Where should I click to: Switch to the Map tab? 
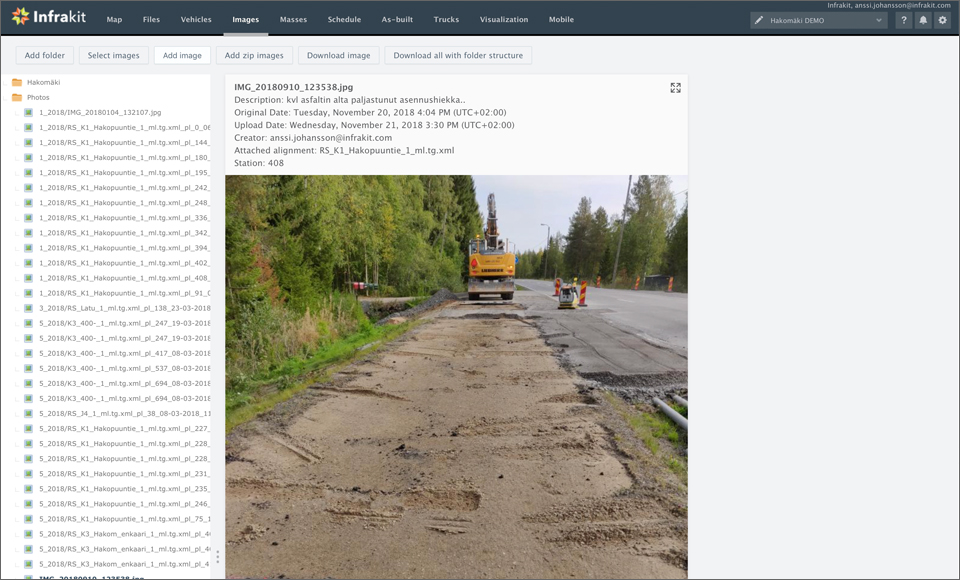tap(114, 19)
